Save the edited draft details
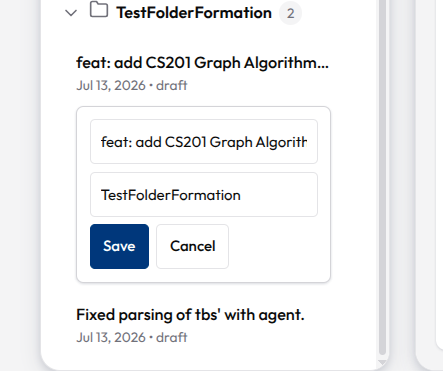The height and width of the screenshot is (371, 443). click(x=119, y=246)
